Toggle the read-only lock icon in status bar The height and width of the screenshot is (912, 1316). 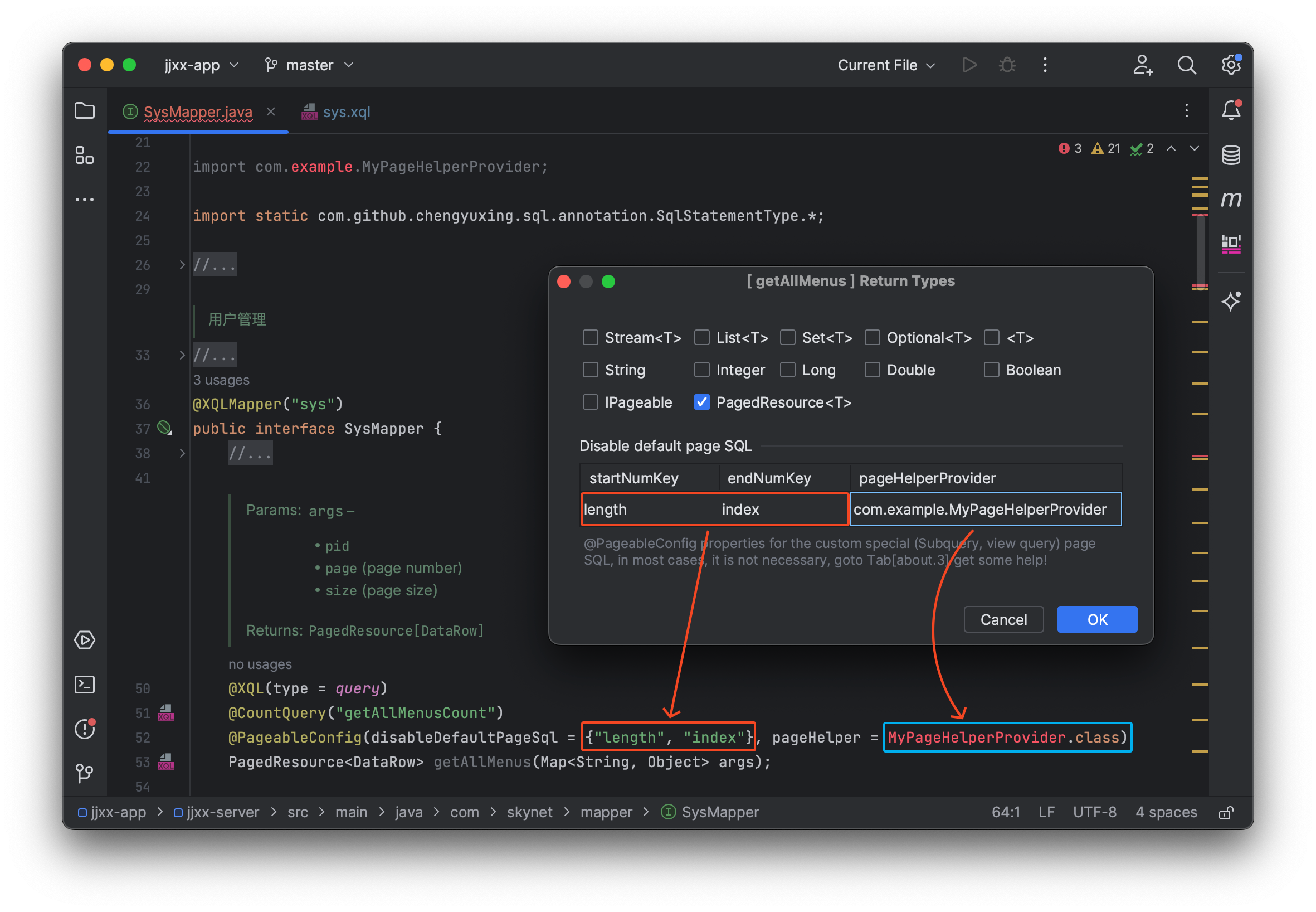1226,813
